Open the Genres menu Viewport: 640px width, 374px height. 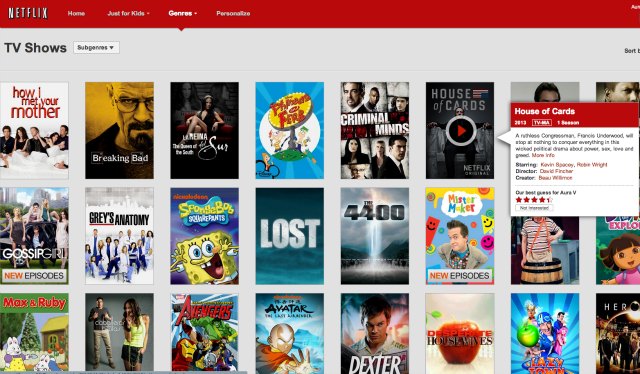[182, 13]
